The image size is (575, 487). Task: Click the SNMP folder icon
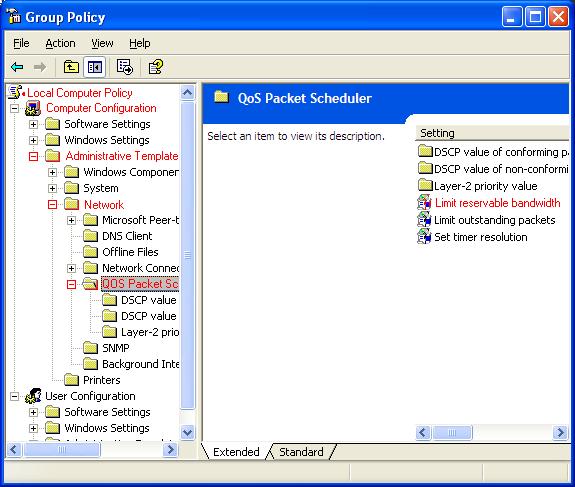pyautogui.click(x=90, y=348)
